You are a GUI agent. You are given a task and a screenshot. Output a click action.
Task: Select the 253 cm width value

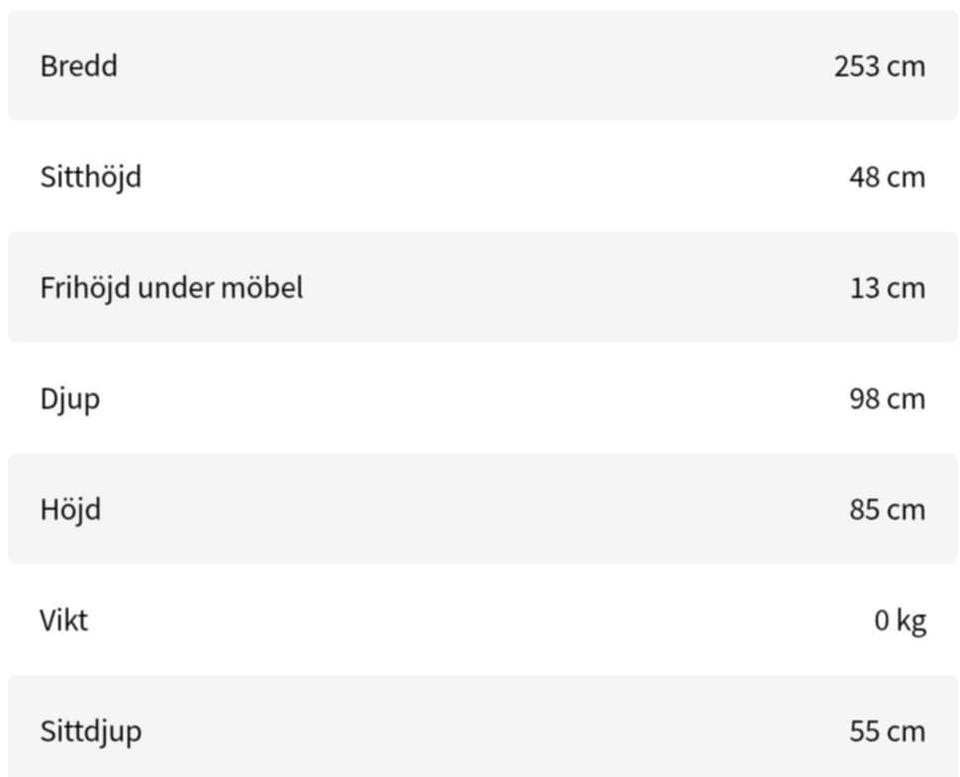tap(879, 67)
